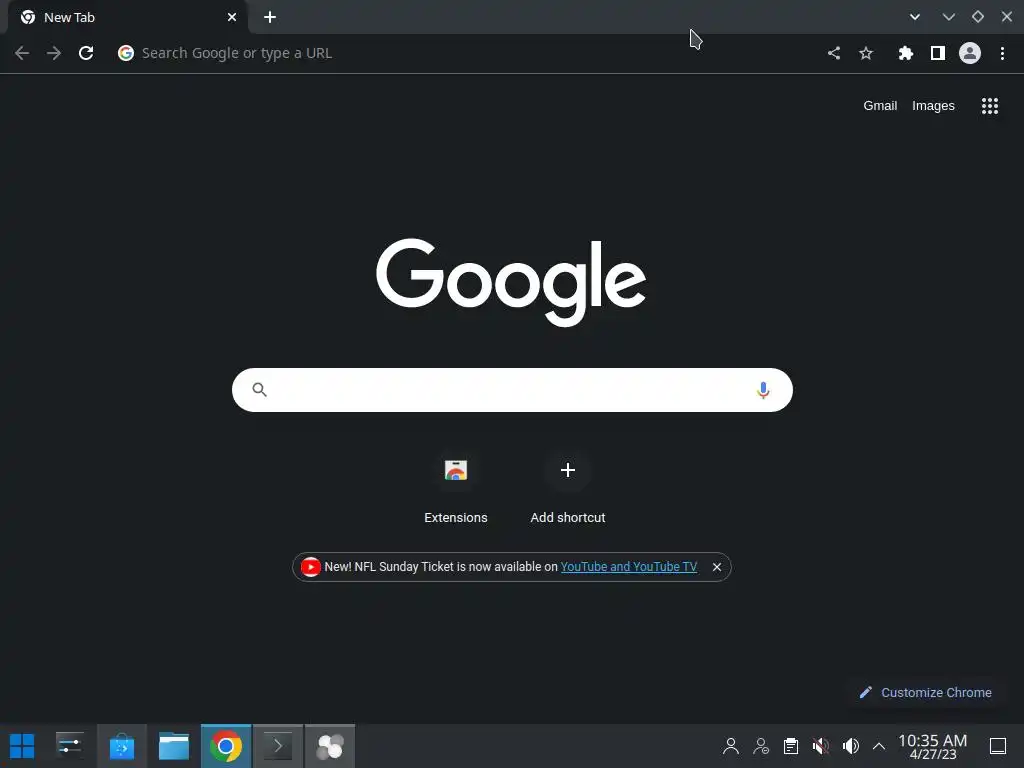Open the clock showing 10:35 AM

(932, 746)
